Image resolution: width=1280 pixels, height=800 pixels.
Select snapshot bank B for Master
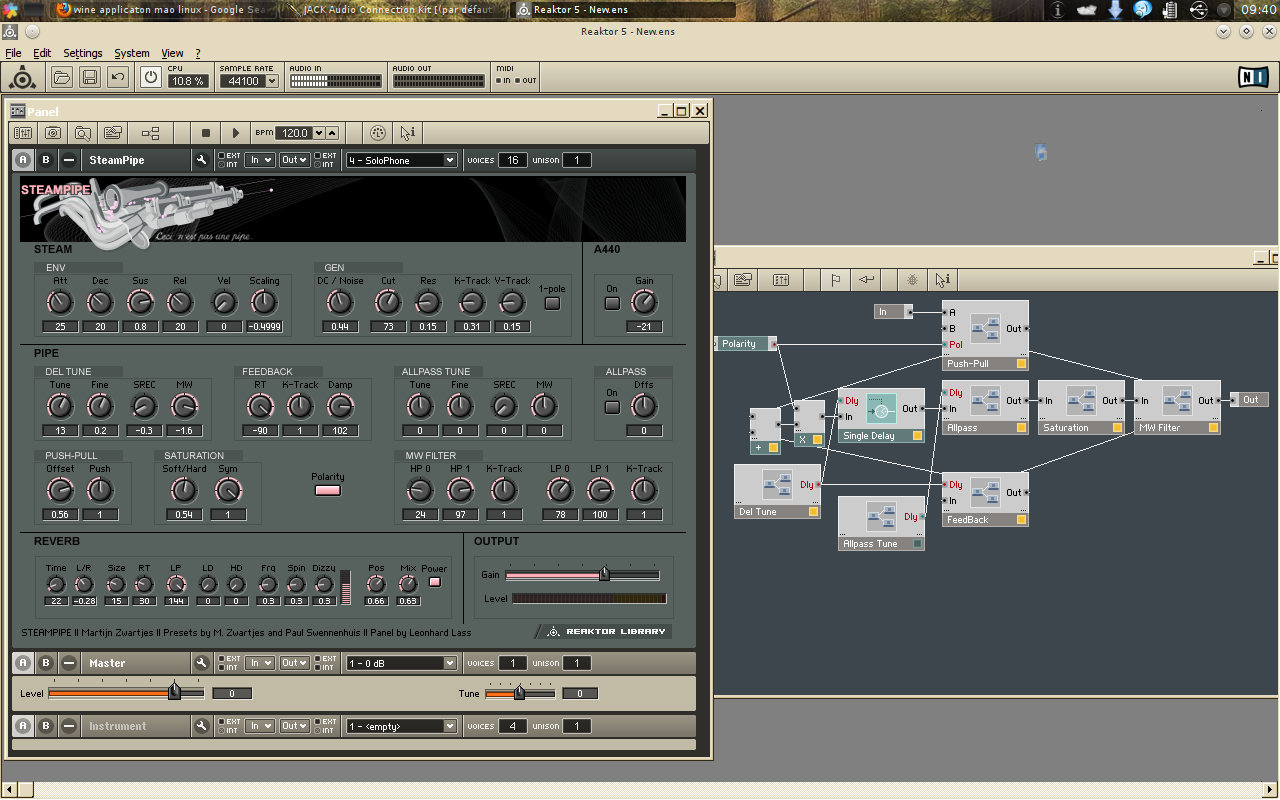[x=45, y=663]
